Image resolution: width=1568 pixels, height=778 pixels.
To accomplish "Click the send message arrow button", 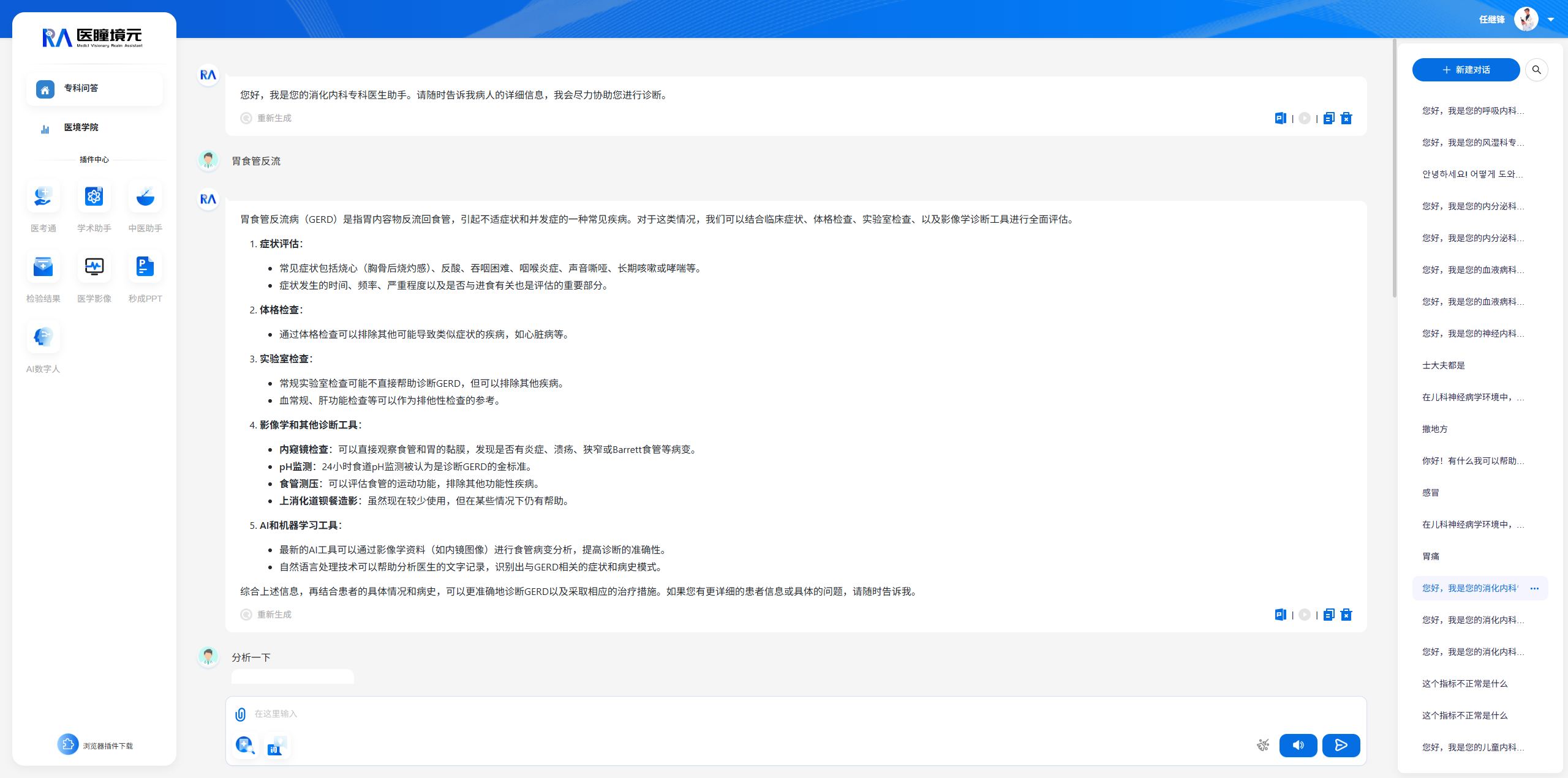I will pyautogui.click(x=1341, y=745).
